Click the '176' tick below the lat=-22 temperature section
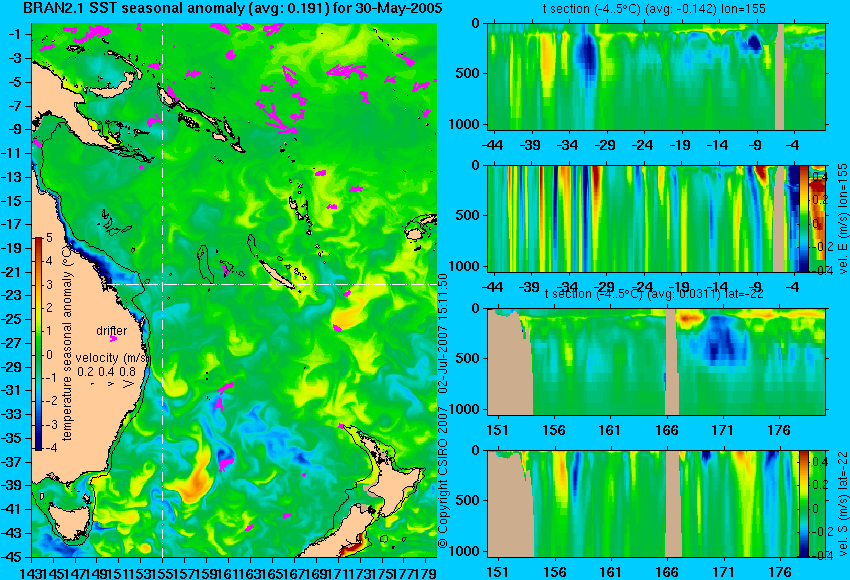Viewport: 850px width, 580px height. 780,430
